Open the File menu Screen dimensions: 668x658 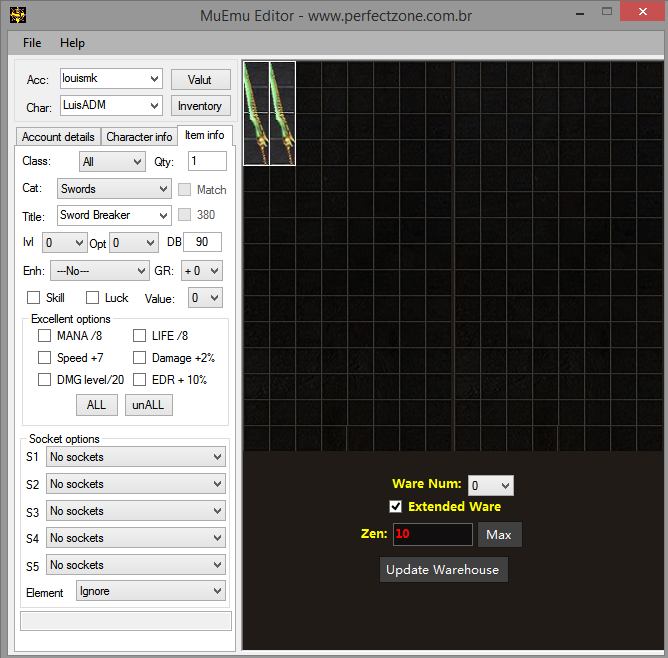(32, 43)
